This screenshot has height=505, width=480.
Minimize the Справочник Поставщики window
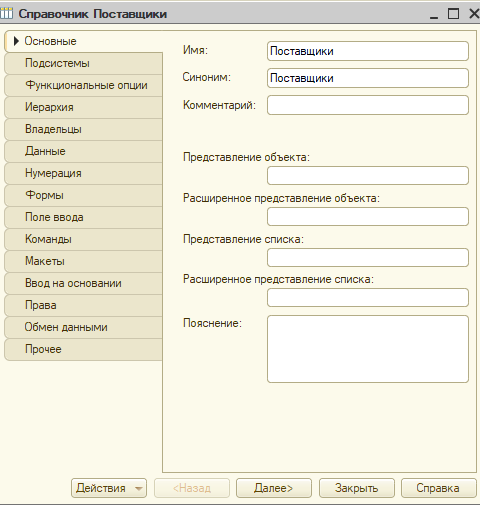click(x=434, y=14)
